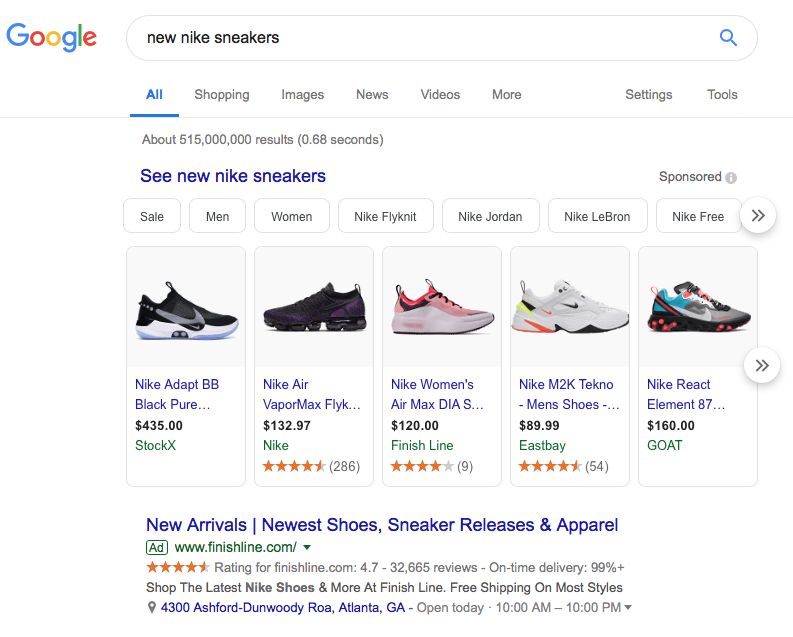
Task: Click the Finish Line seller name
Action: pyautogui.click(x=422, y=445)
